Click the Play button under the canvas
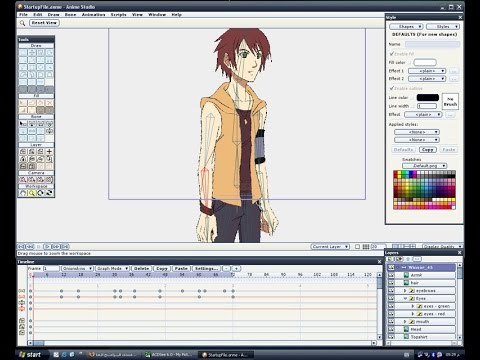480x360 pixels. (x=47, y=247)
